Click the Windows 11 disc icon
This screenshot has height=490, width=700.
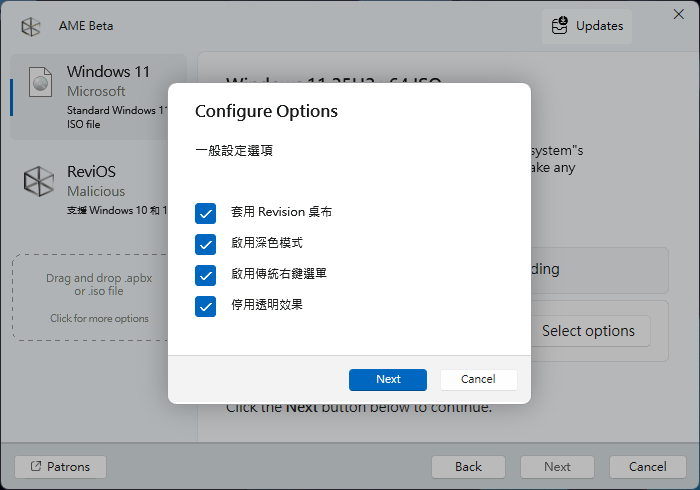click(x=40, y=84)
